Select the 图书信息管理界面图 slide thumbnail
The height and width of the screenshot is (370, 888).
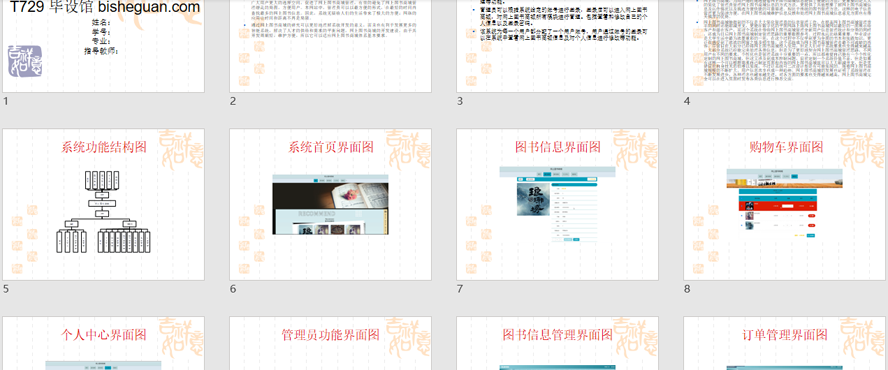tap(557, 343)
